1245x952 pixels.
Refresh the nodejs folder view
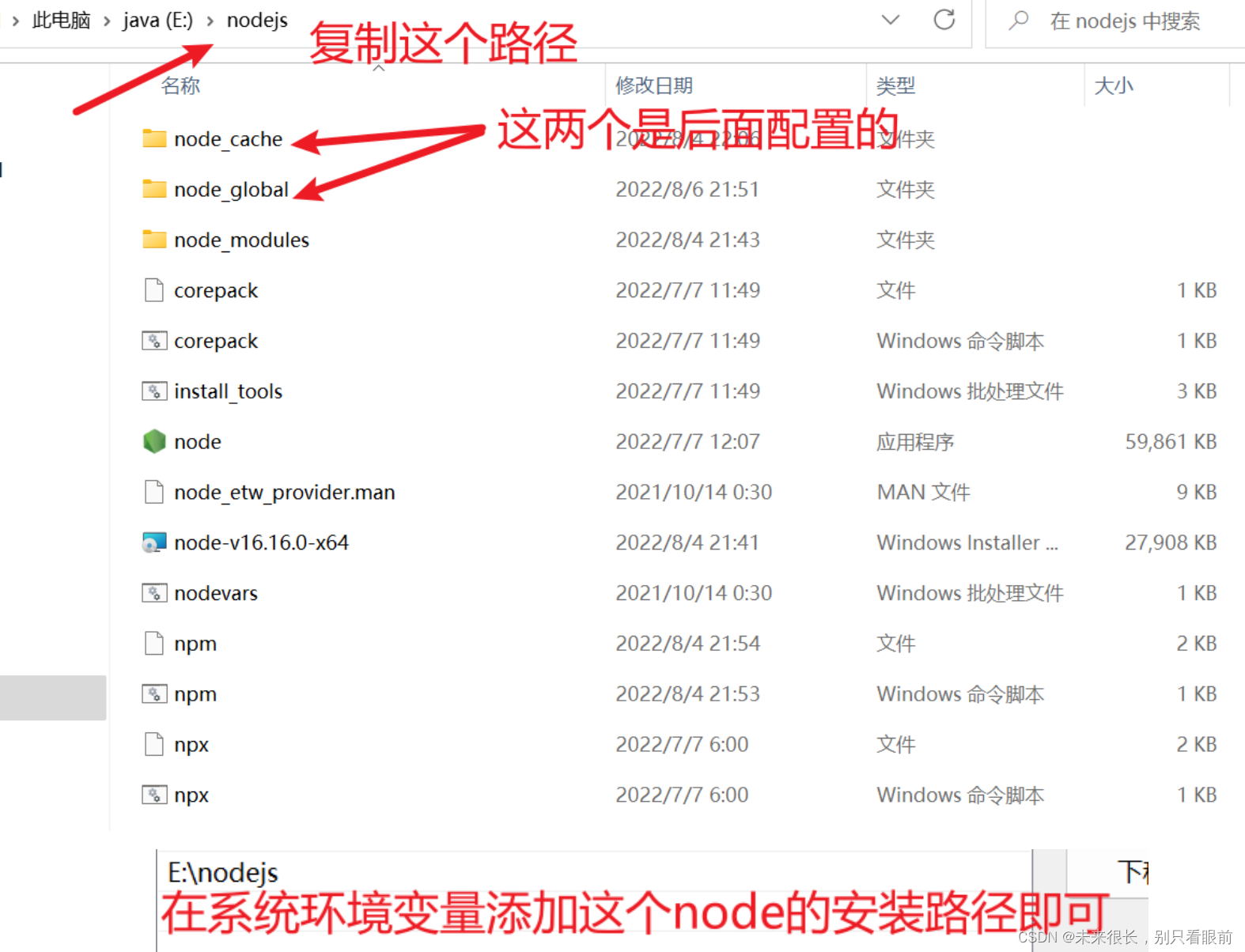click(x=944, y=20)
